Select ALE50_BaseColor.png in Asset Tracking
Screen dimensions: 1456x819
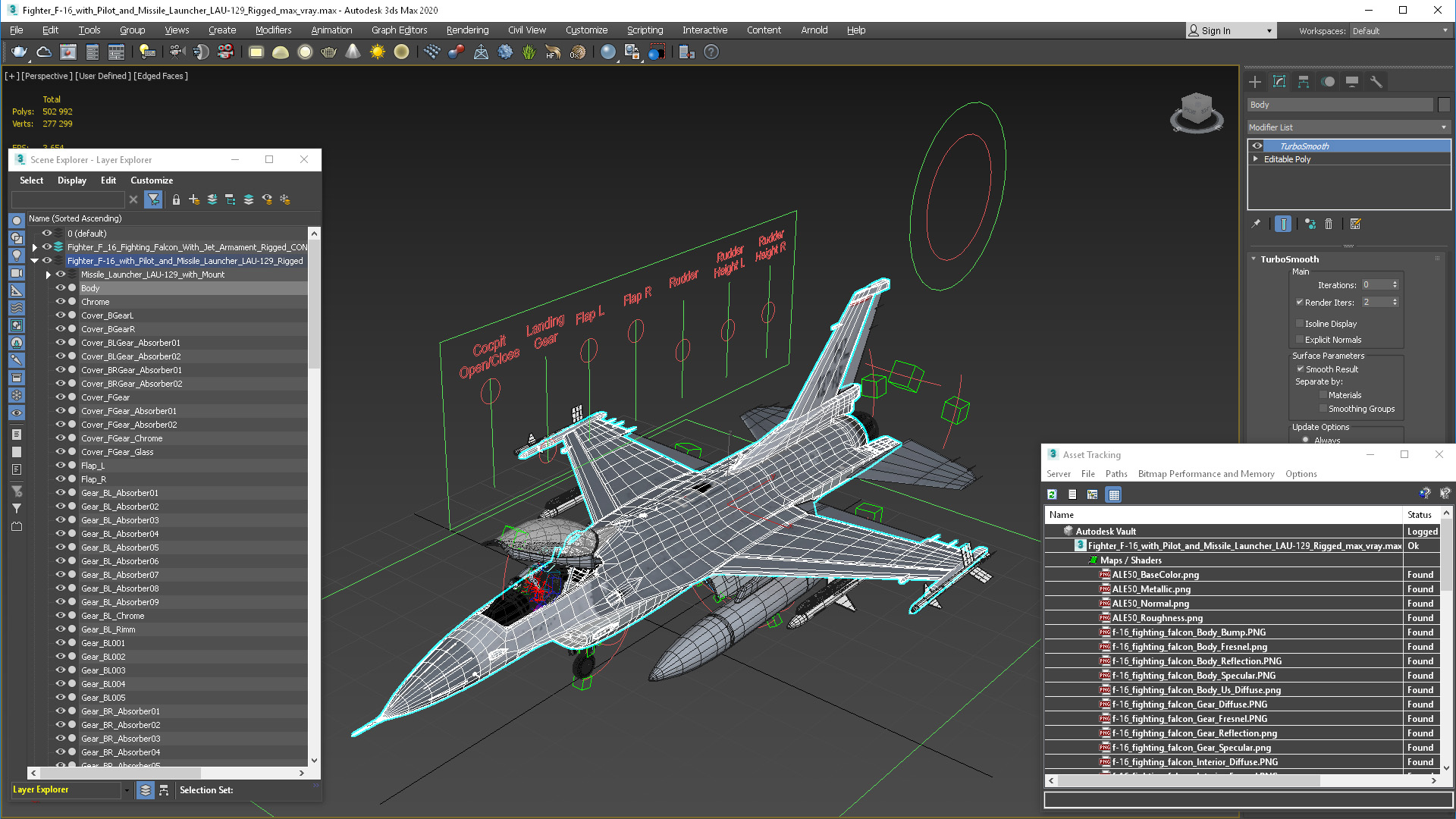[x=1155, y=575]
